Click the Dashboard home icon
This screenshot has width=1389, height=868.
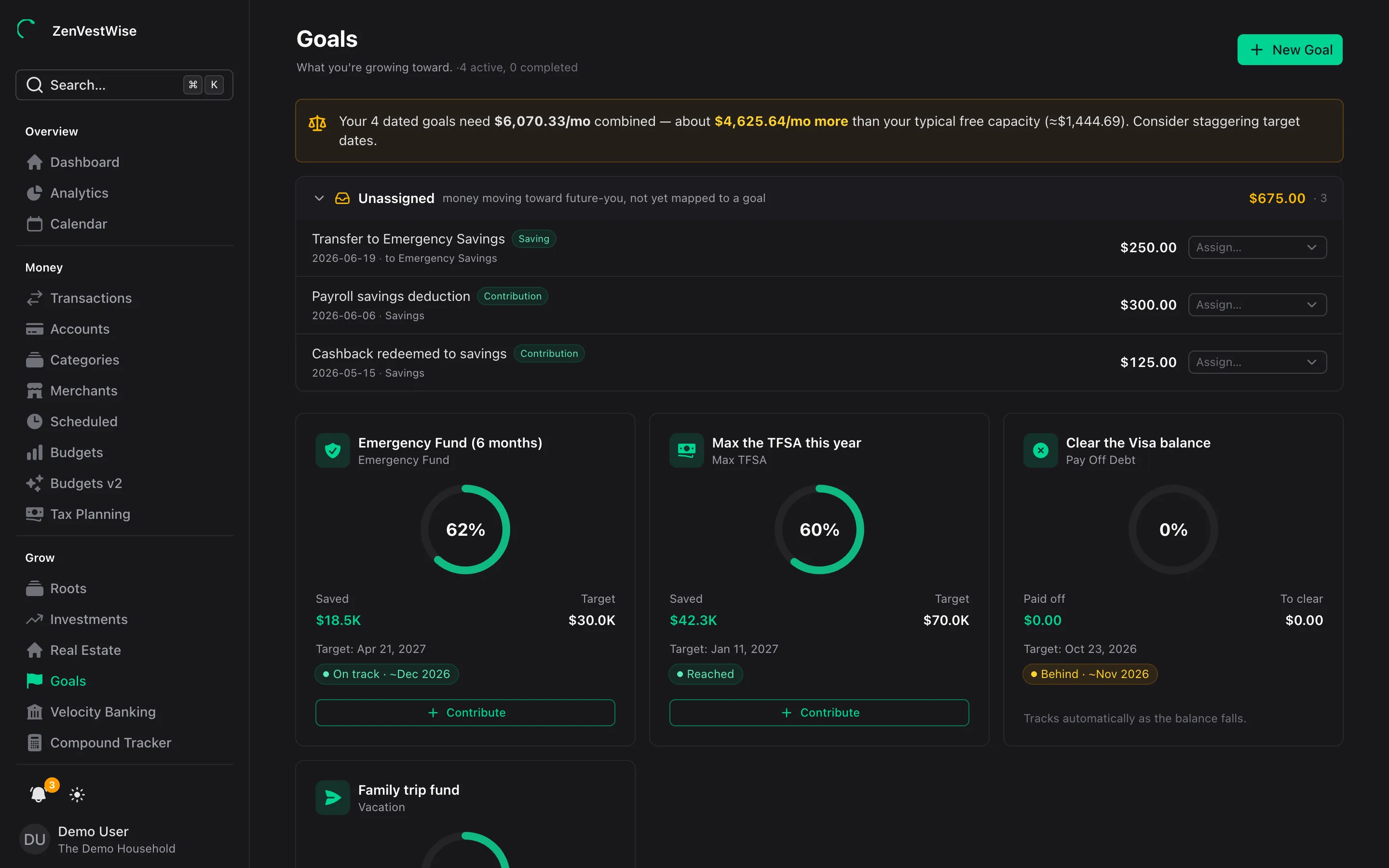(34, 163)
